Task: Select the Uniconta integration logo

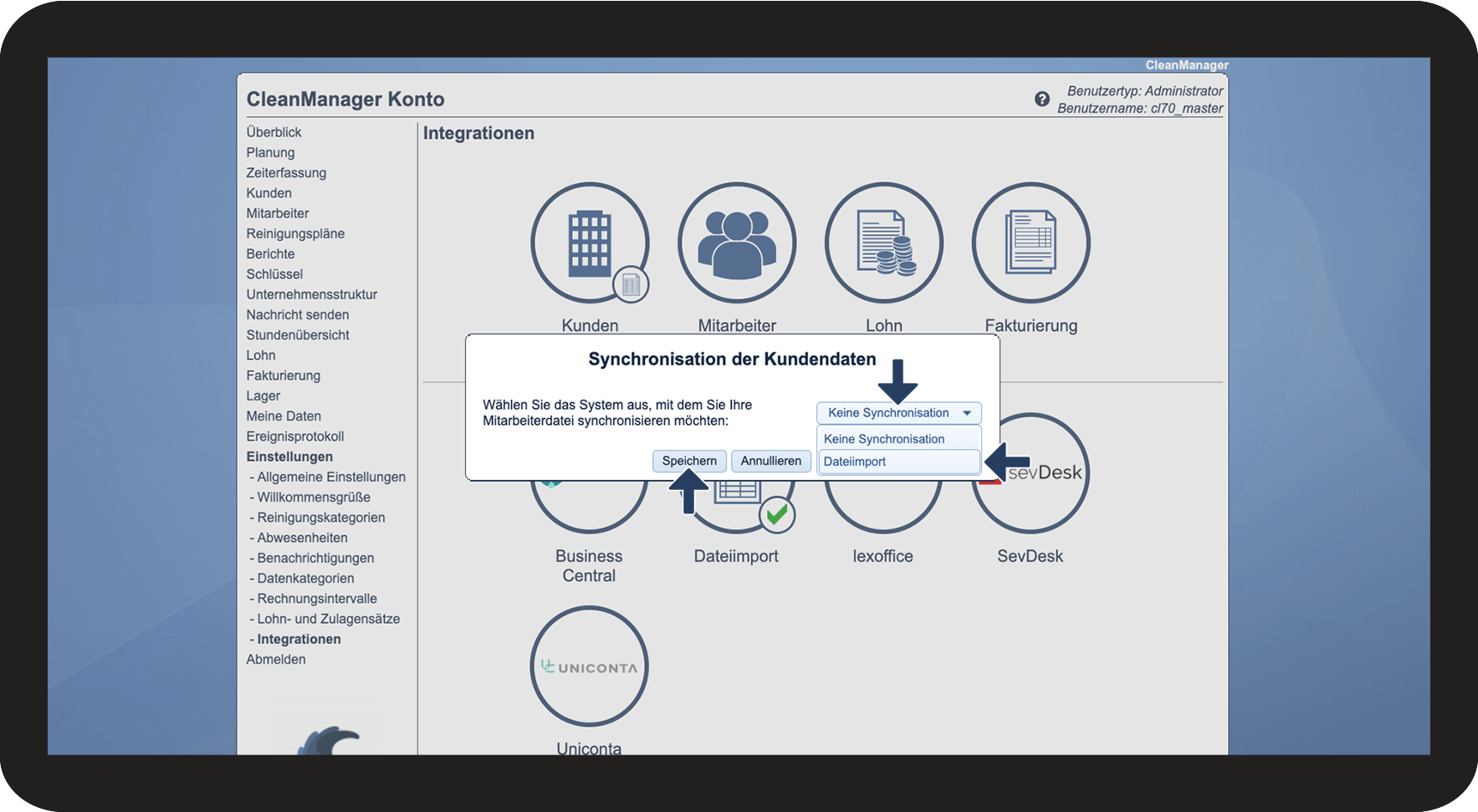Action: coord(590,666)
